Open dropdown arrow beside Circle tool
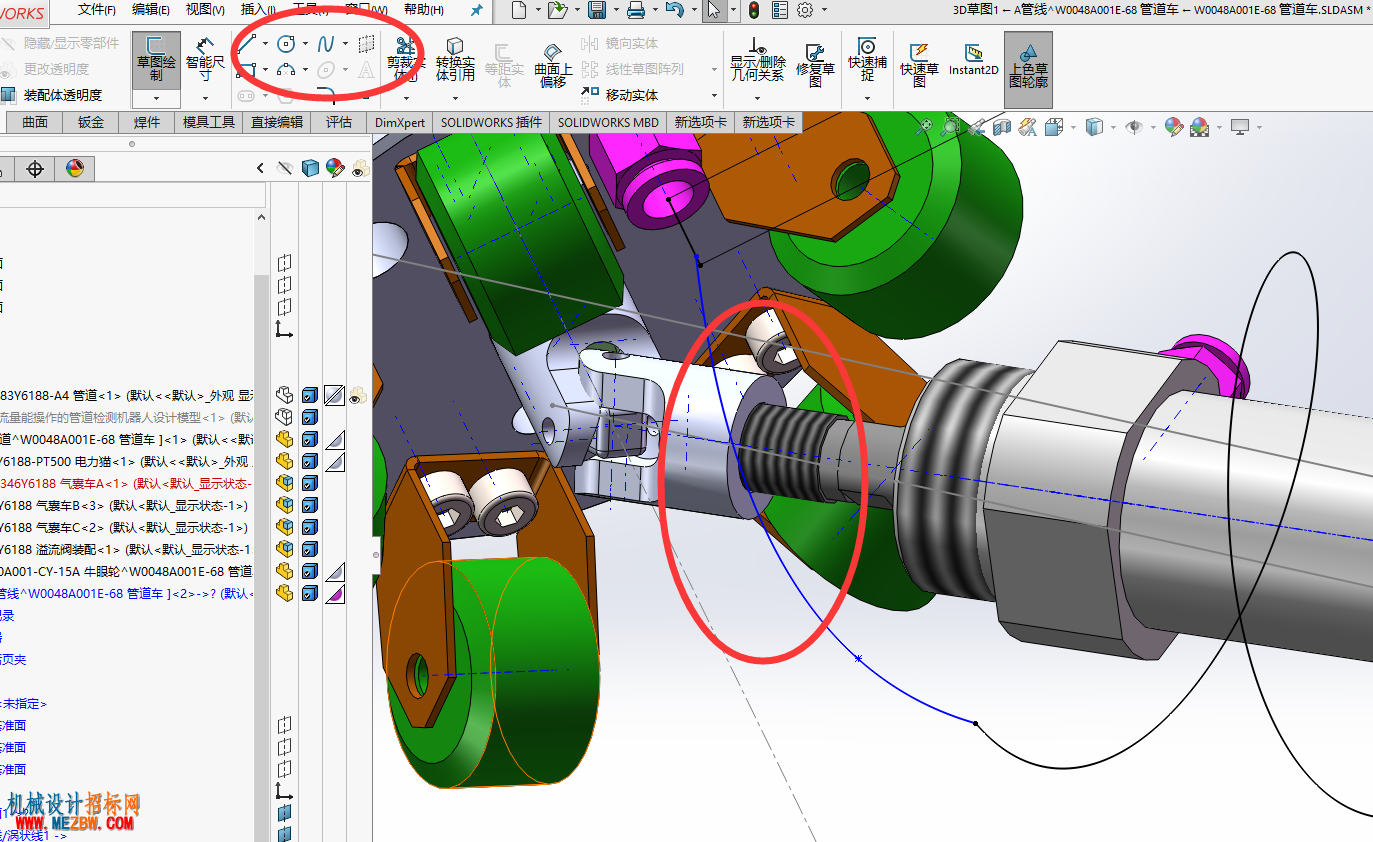This screenshot has width=1373, height=842. pos(305,44)
